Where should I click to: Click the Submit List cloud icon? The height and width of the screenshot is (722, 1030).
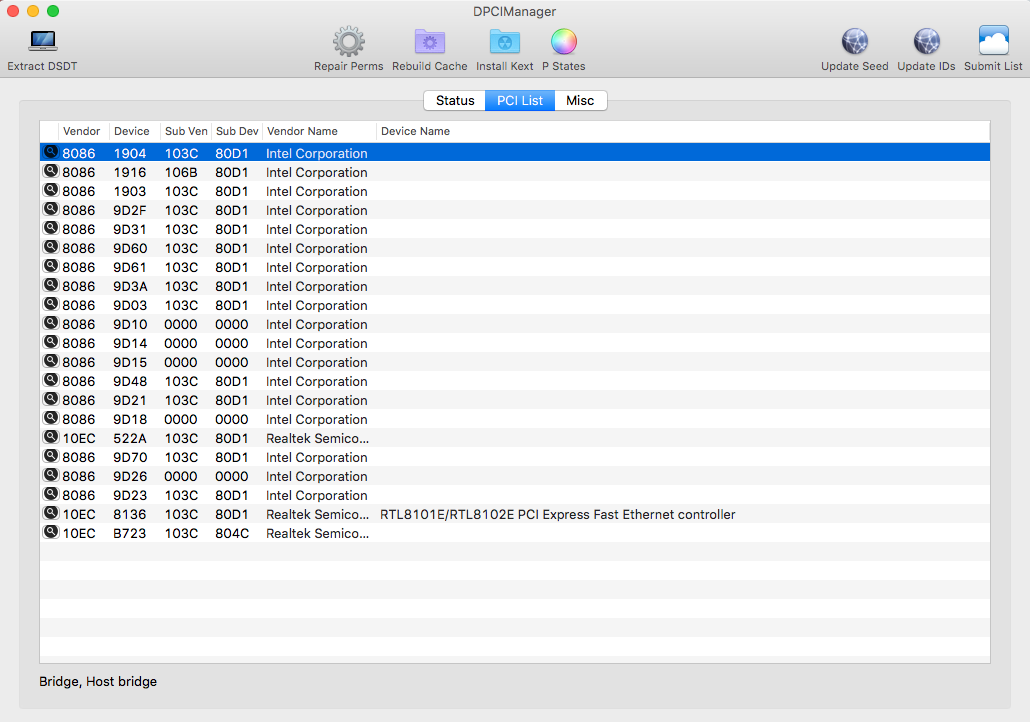(993, 42)
